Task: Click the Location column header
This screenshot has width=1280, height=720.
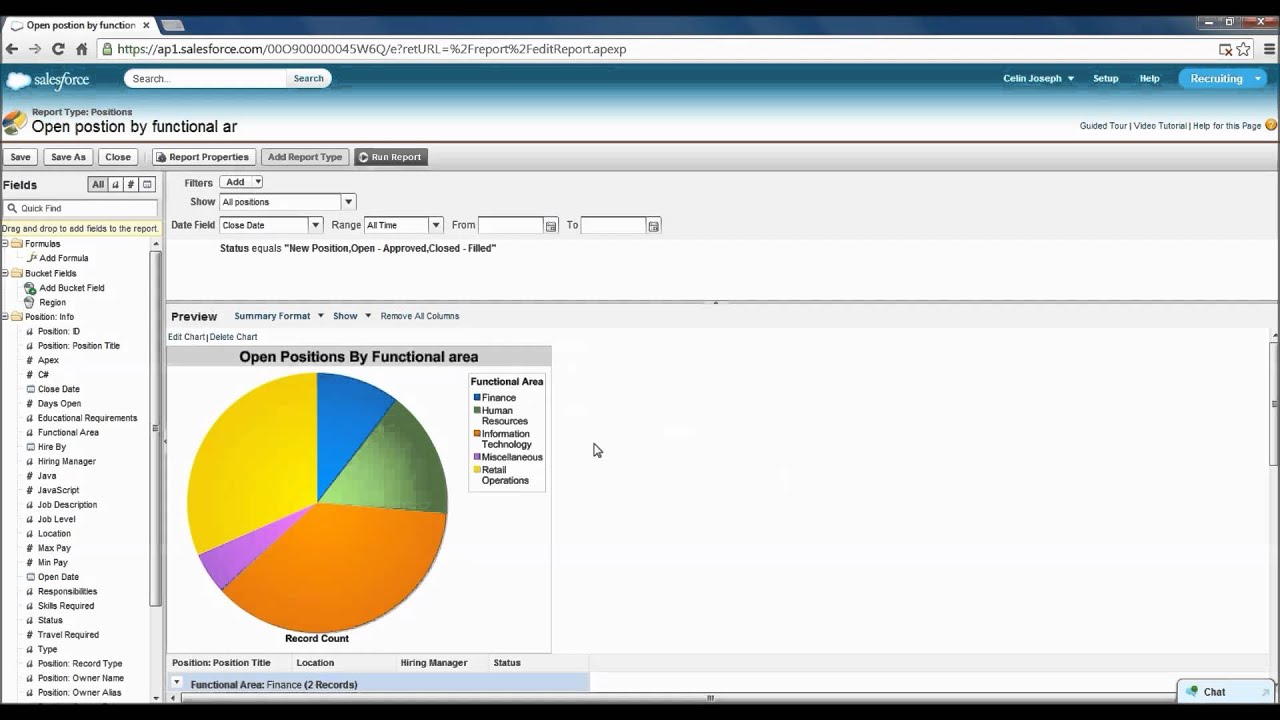Action: coord(315,663)
